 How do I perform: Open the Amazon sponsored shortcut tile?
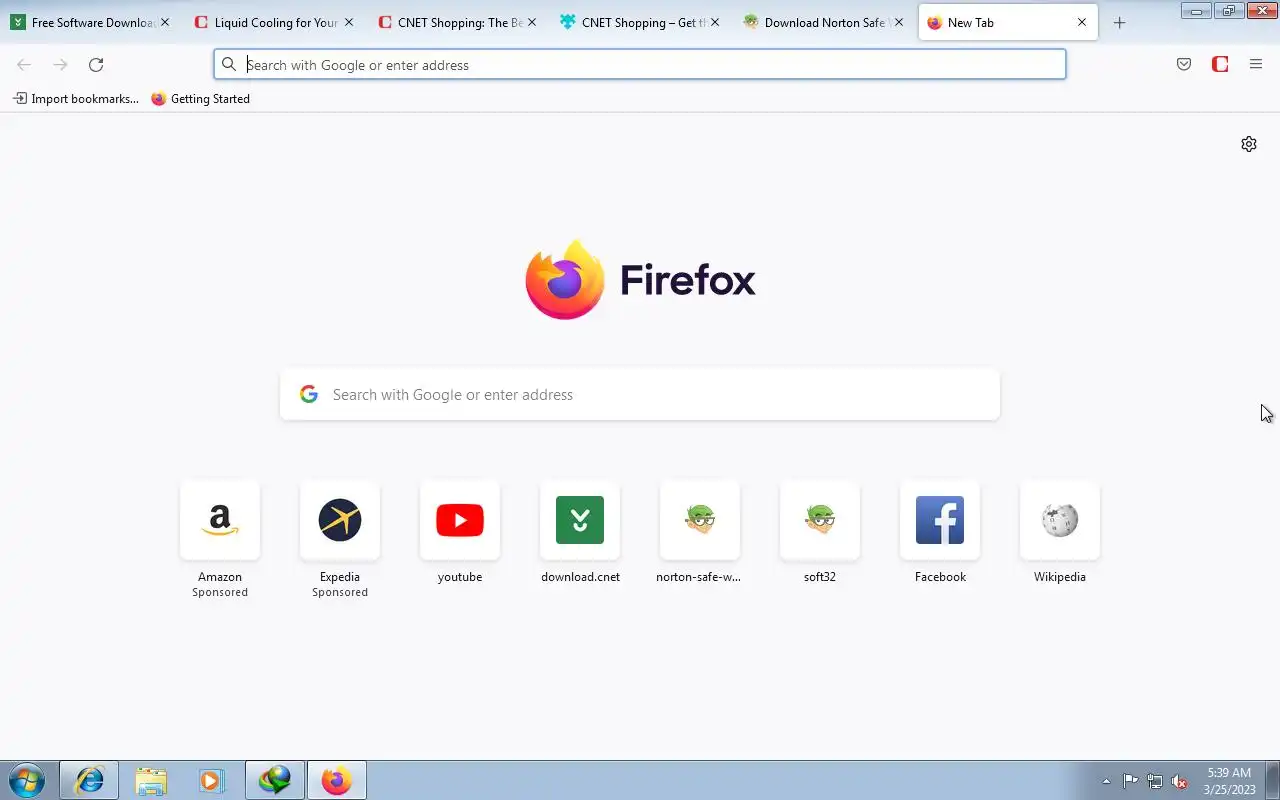coord(220,520)
